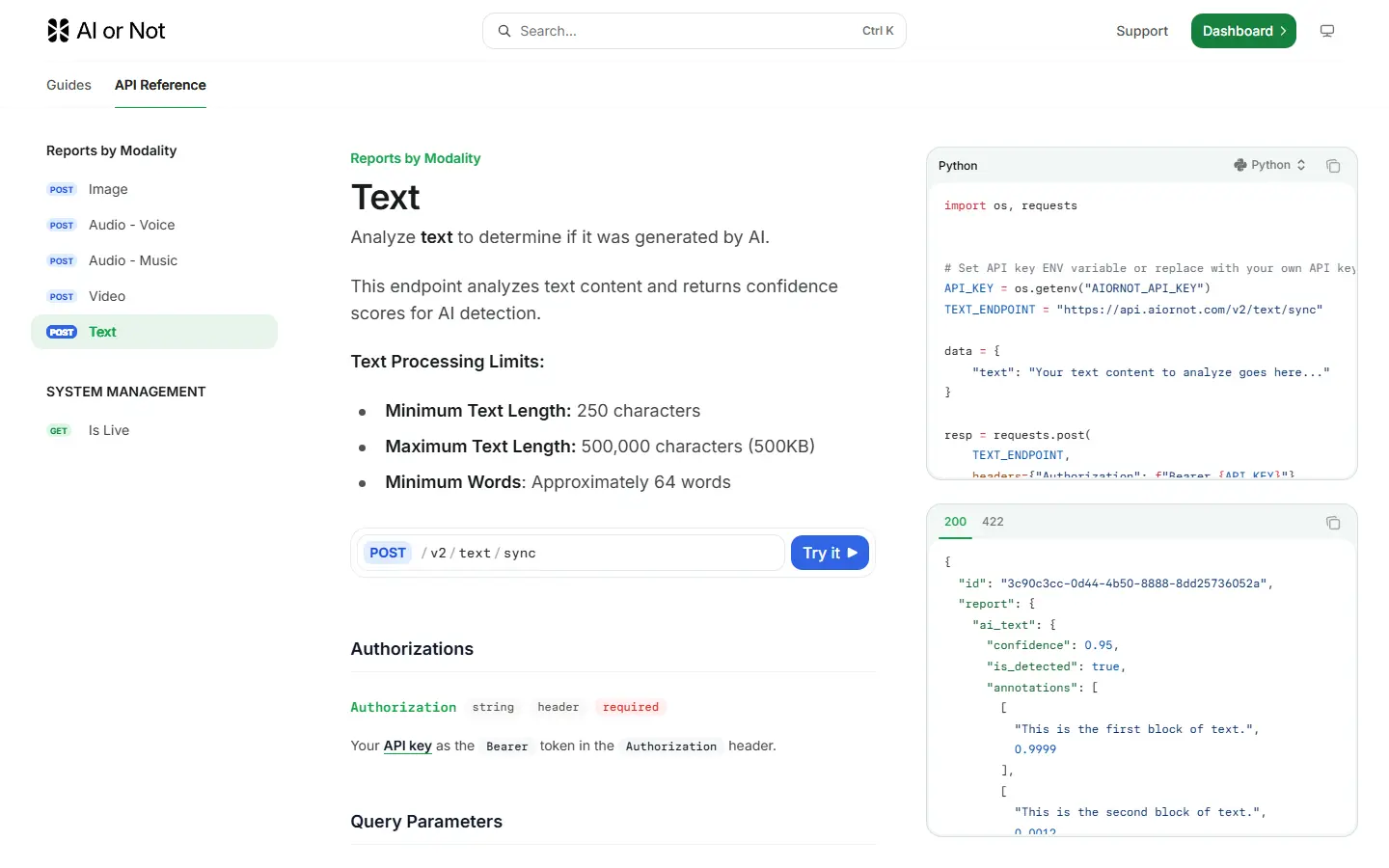
Task: Select the API Reference tab
Action: [x=160, y=85]
